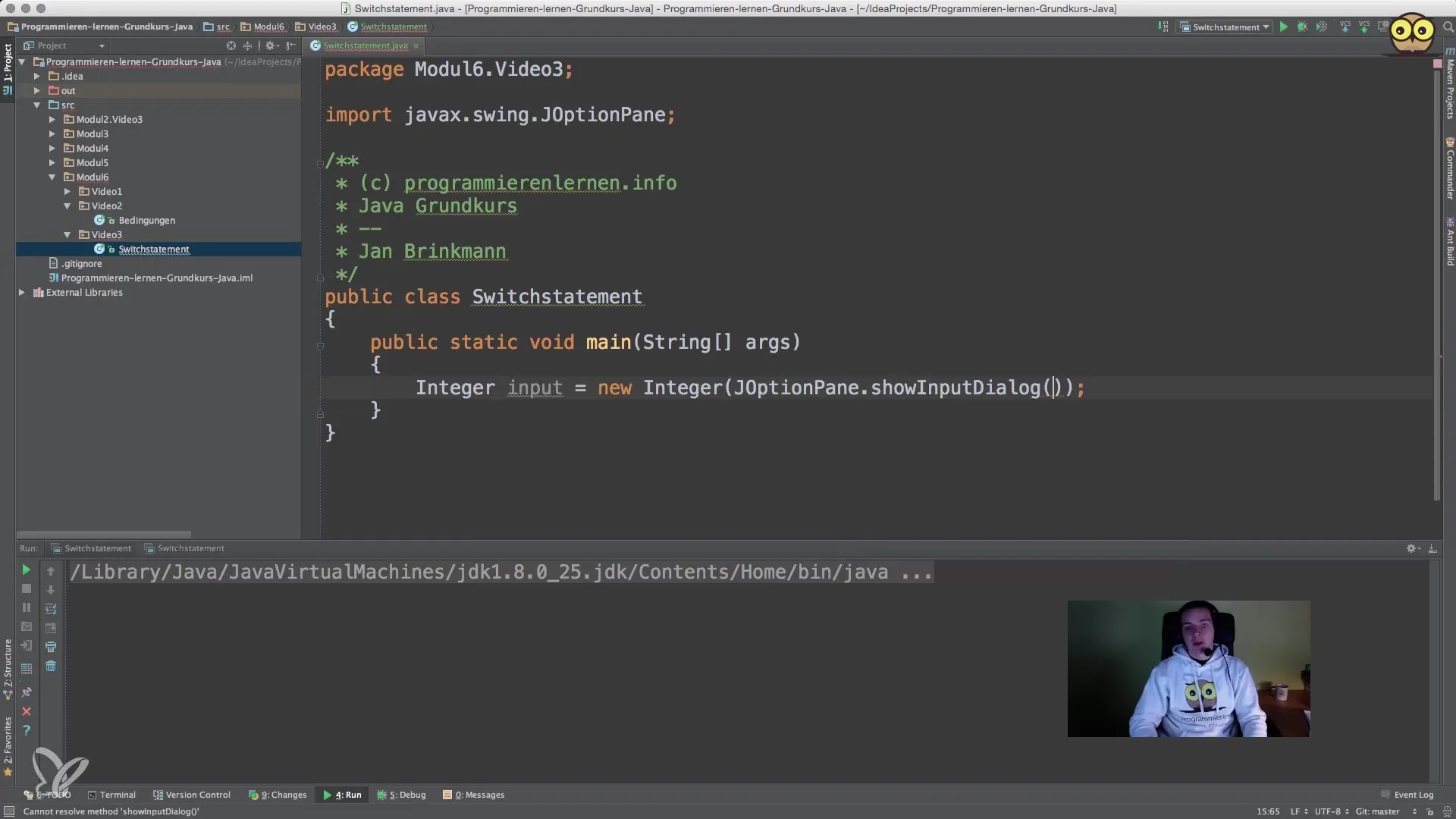Click the src breadcrumb in navigation bar
The height and width of the screenshot is (819, 1456).
tap(217, 27)
